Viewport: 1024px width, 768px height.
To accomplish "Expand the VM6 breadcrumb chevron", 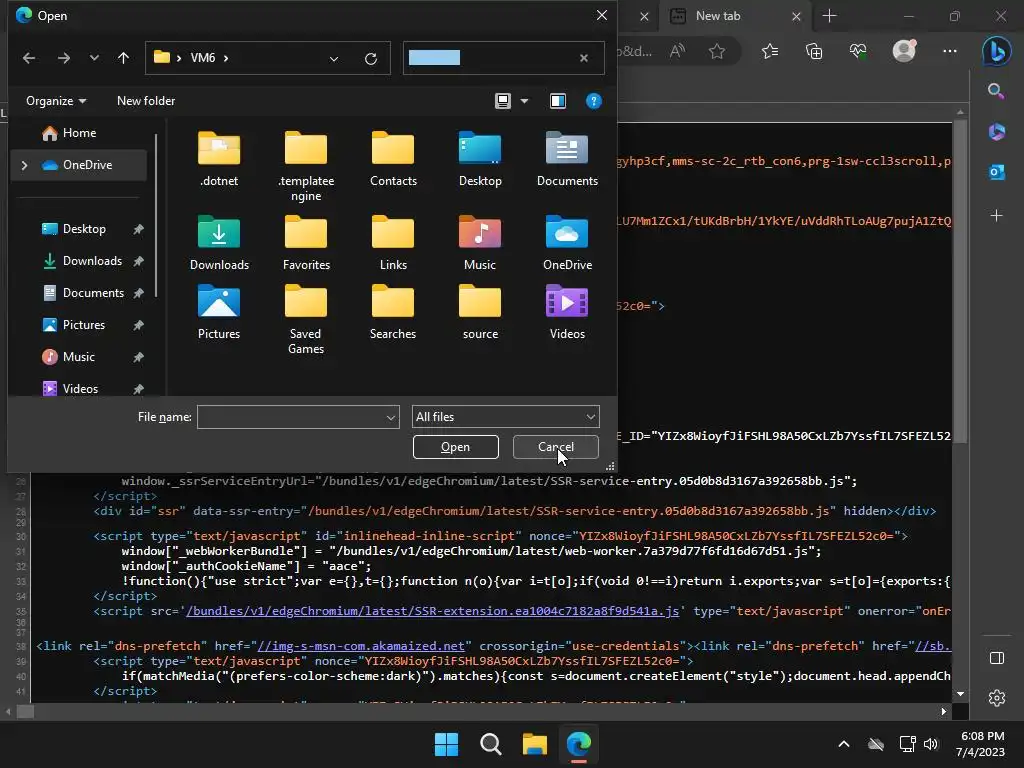I will pos(226,58).
